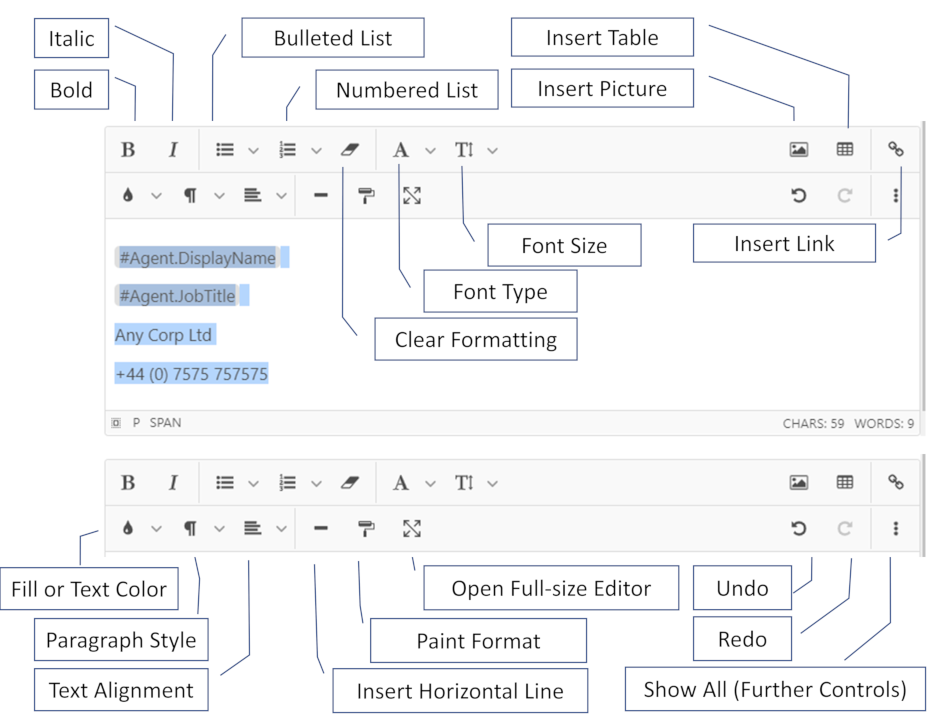941x717 pixels.
Task: Open font type dropdown arrow in lower toolbar
Action: point(430,484)
